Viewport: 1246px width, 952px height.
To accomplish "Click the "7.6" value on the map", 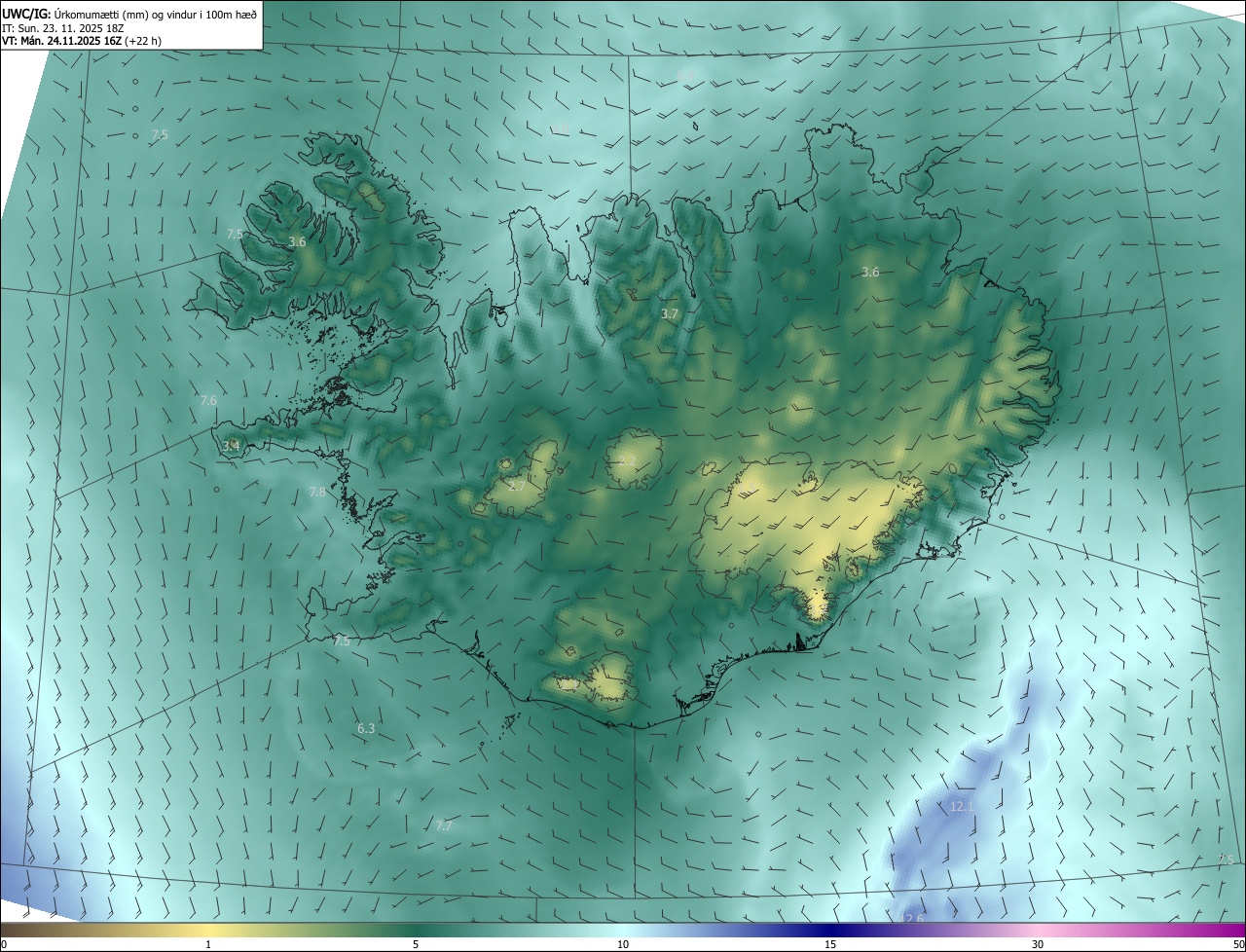I will pyautogui.click(x=208, y=401).
